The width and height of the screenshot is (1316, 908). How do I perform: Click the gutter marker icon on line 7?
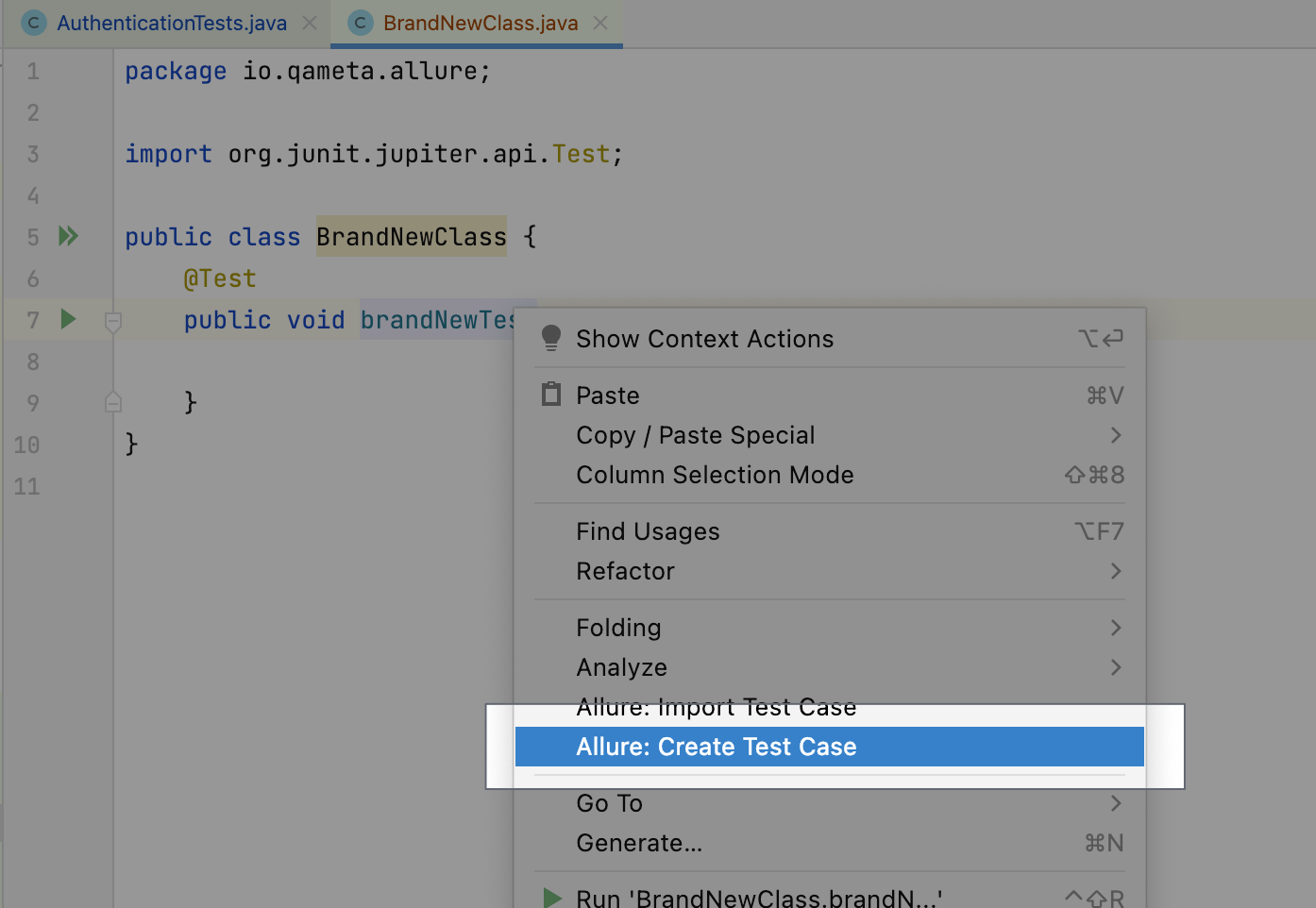(112, 323)
